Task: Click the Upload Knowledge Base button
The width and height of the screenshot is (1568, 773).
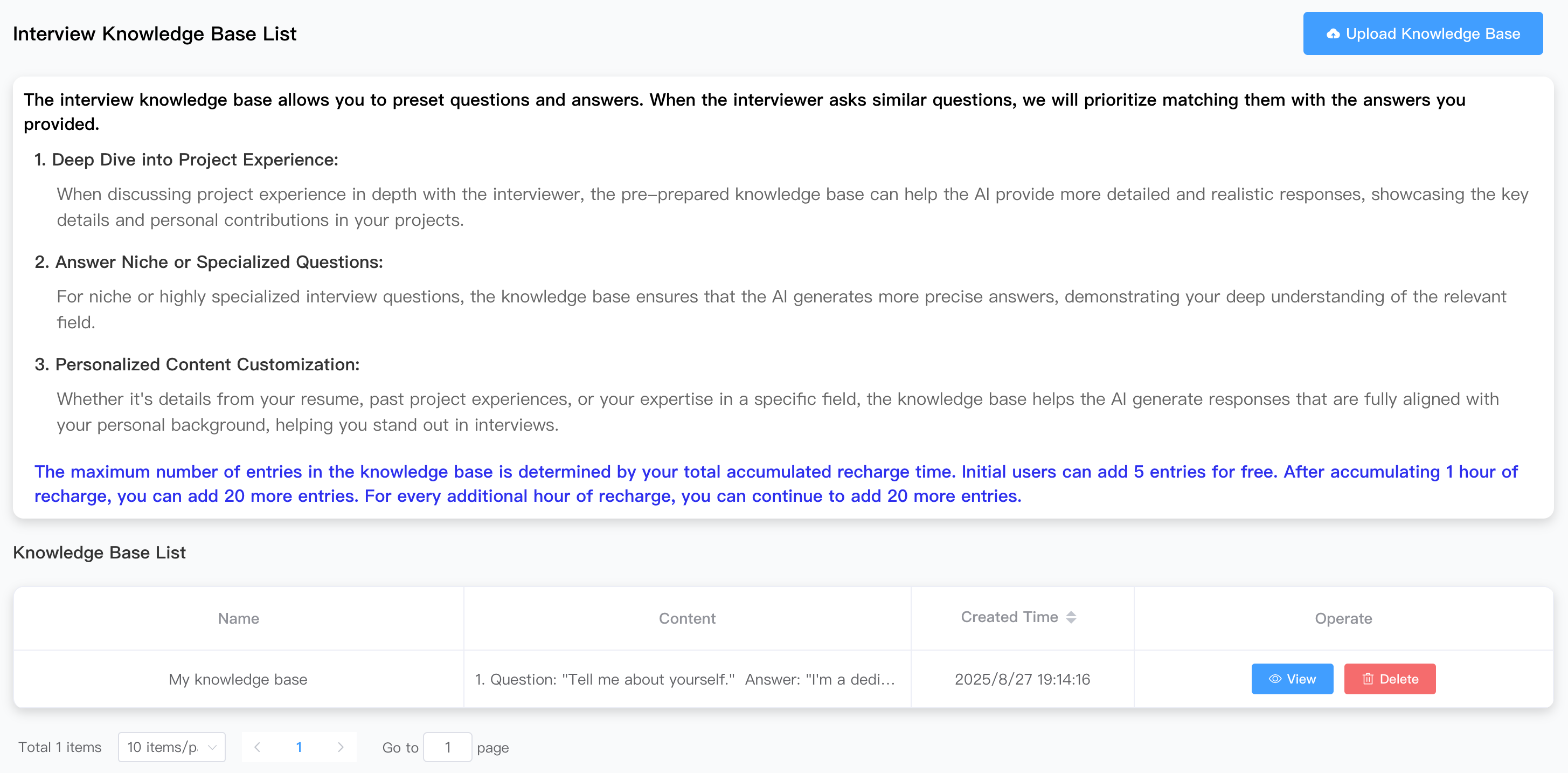Action: (x=1423, y=33)
